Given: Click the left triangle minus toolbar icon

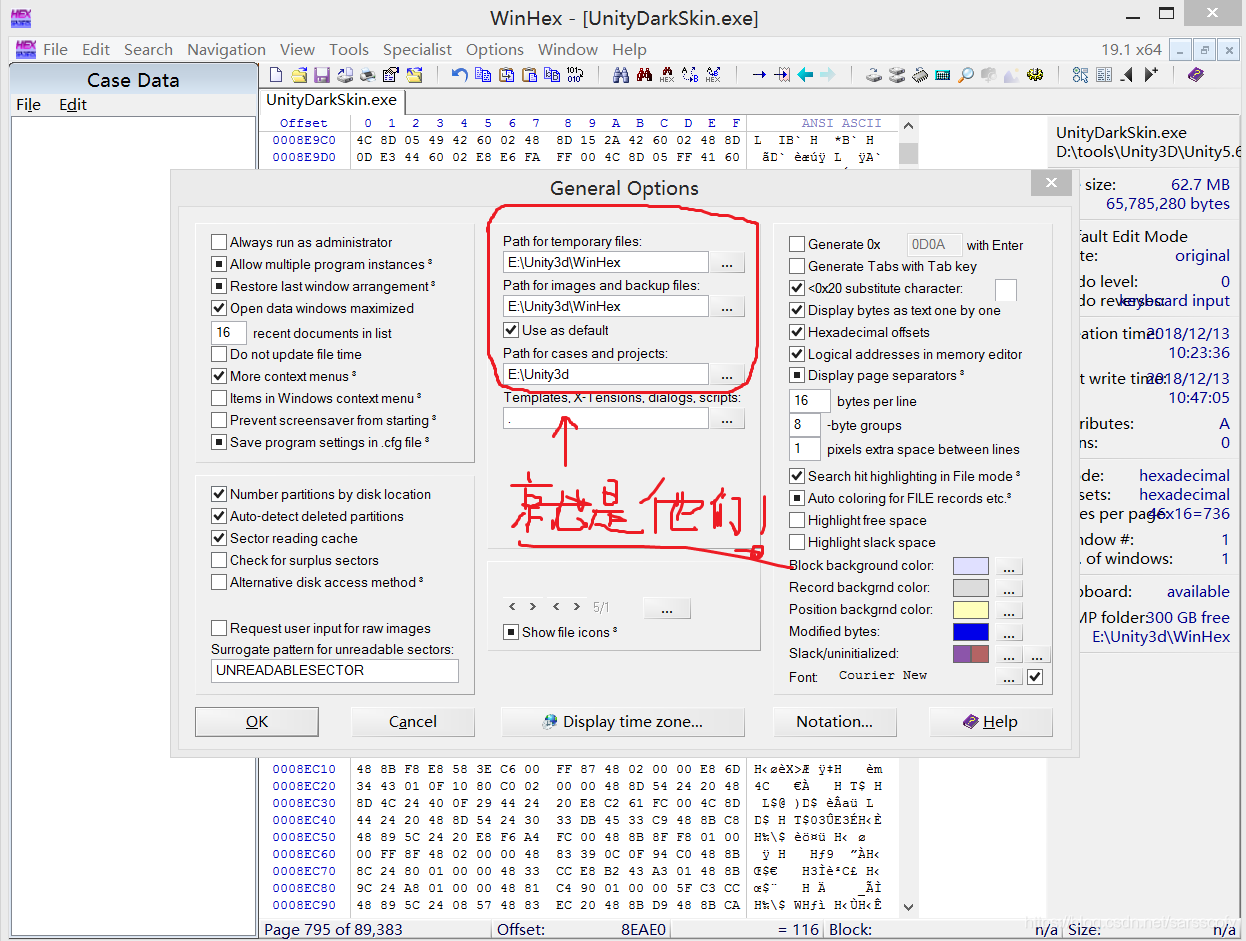Looking at the screenshot, I should point(1126,75).
